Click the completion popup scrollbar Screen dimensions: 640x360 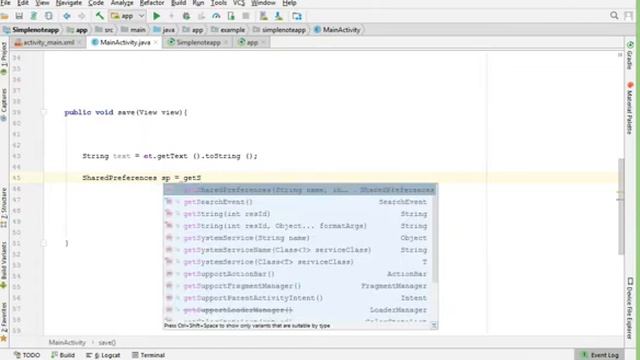[x=435, y=239]
